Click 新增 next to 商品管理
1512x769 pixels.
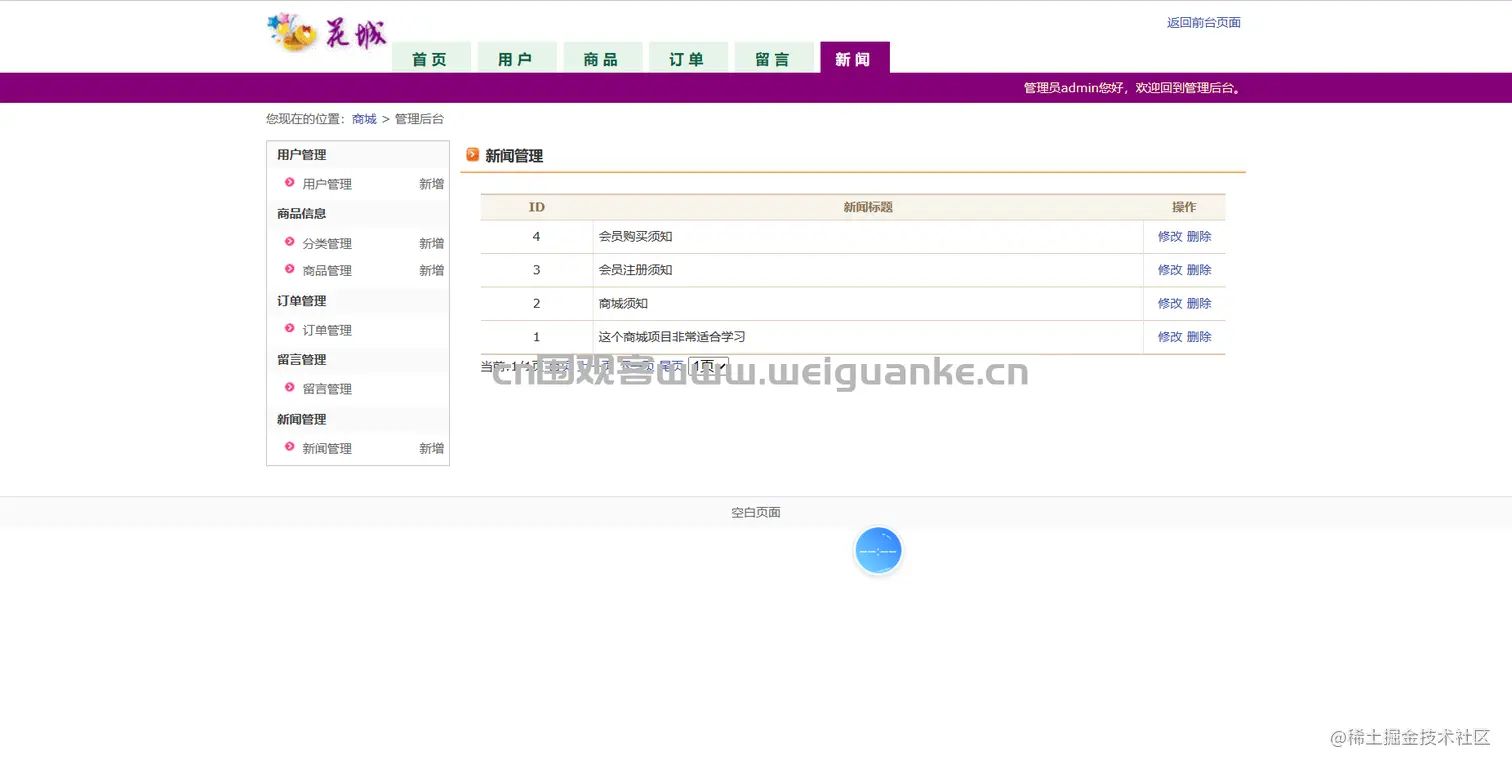click(431, 271)
